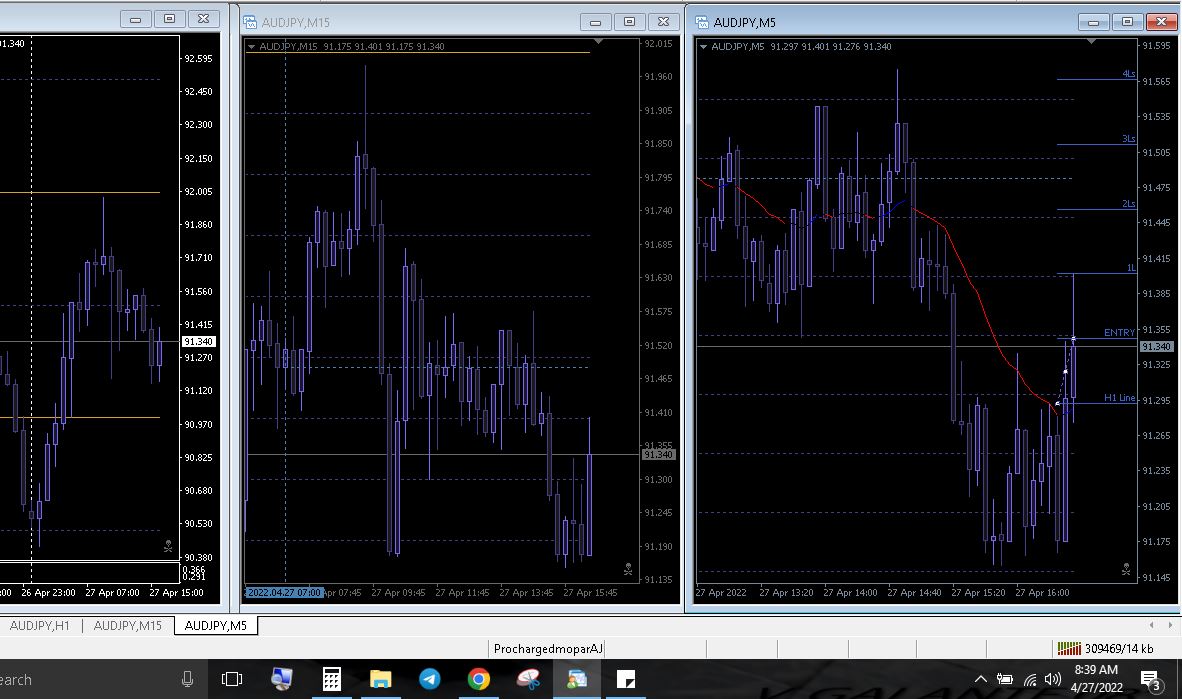The width and height of the screenshot is (1182, 699).
Task: Click the microphone icon in the search box
Action: click(187, 680)
